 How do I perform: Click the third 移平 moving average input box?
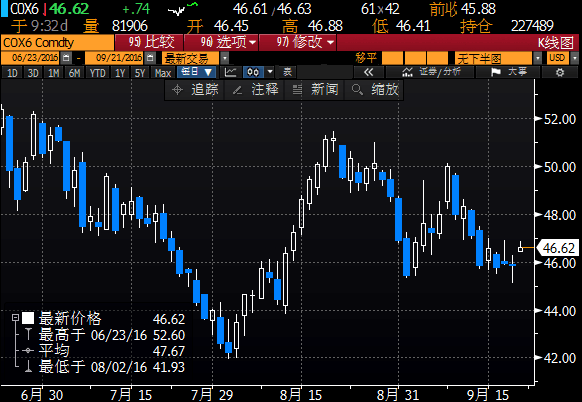pos(437,58)
